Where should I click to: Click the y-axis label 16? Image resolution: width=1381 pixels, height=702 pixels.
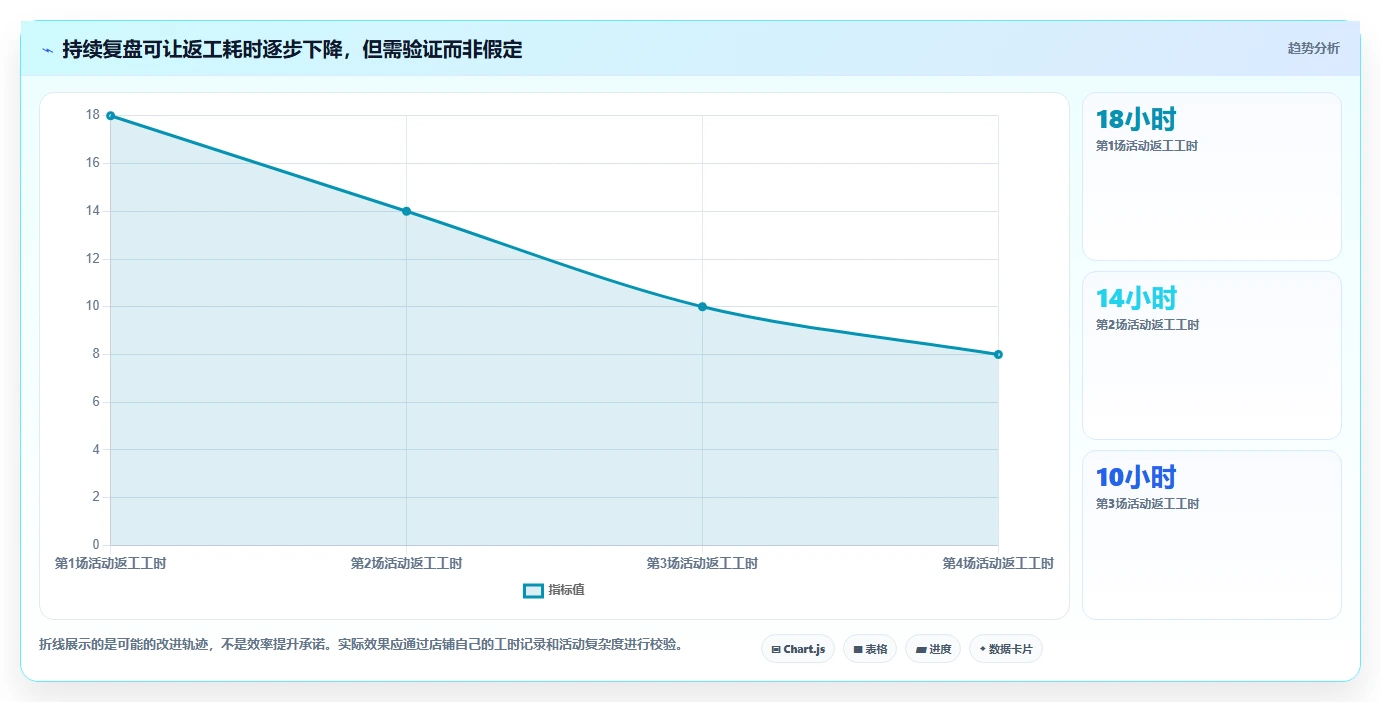tap(93, 163)
